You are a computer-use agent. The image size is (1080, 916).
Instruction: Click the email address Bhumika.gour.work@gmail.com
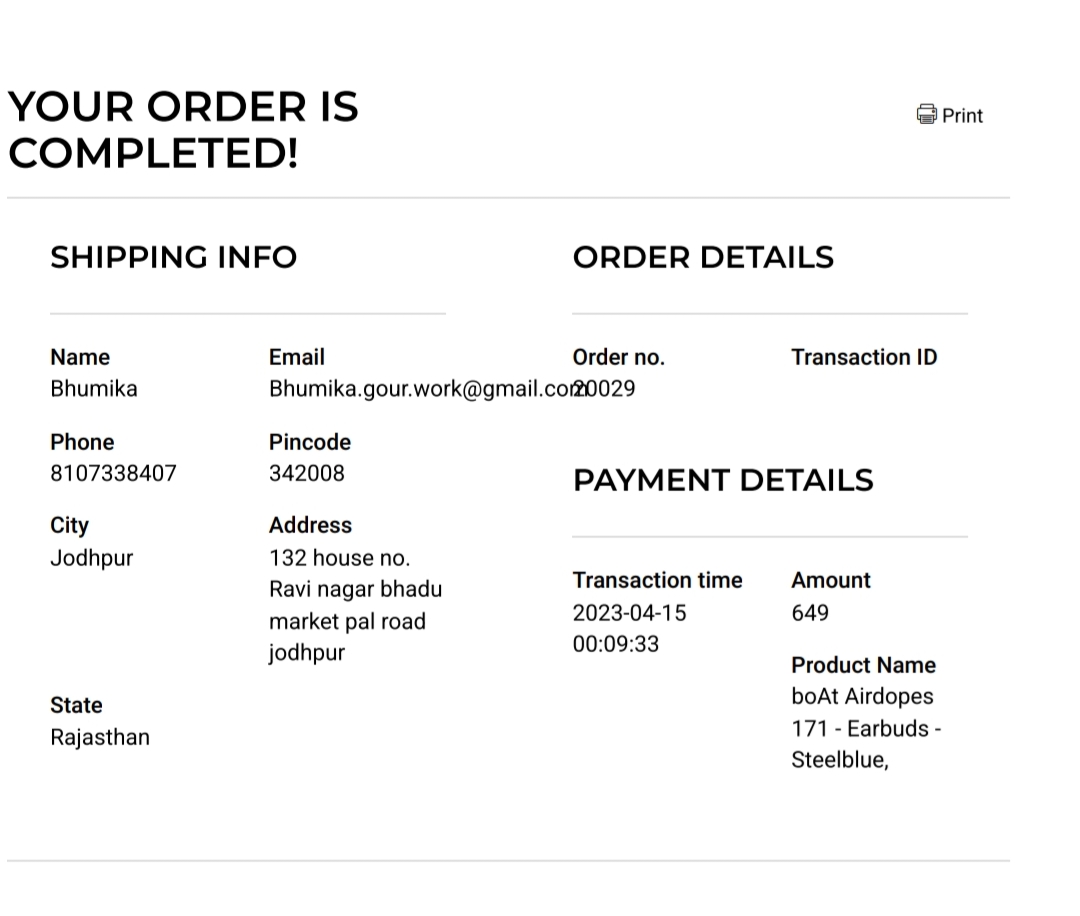coord(420,389)
